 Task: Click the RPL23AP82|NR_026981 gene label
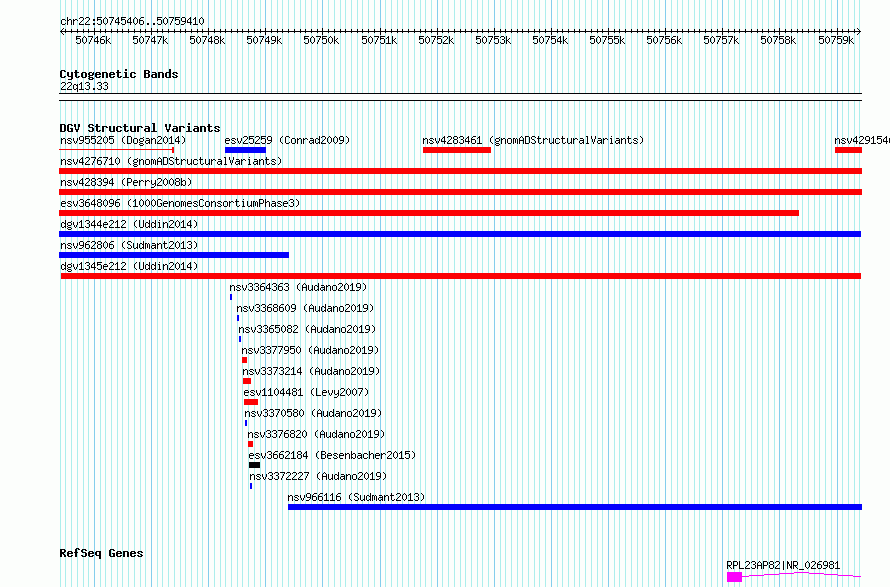[783, 565]
